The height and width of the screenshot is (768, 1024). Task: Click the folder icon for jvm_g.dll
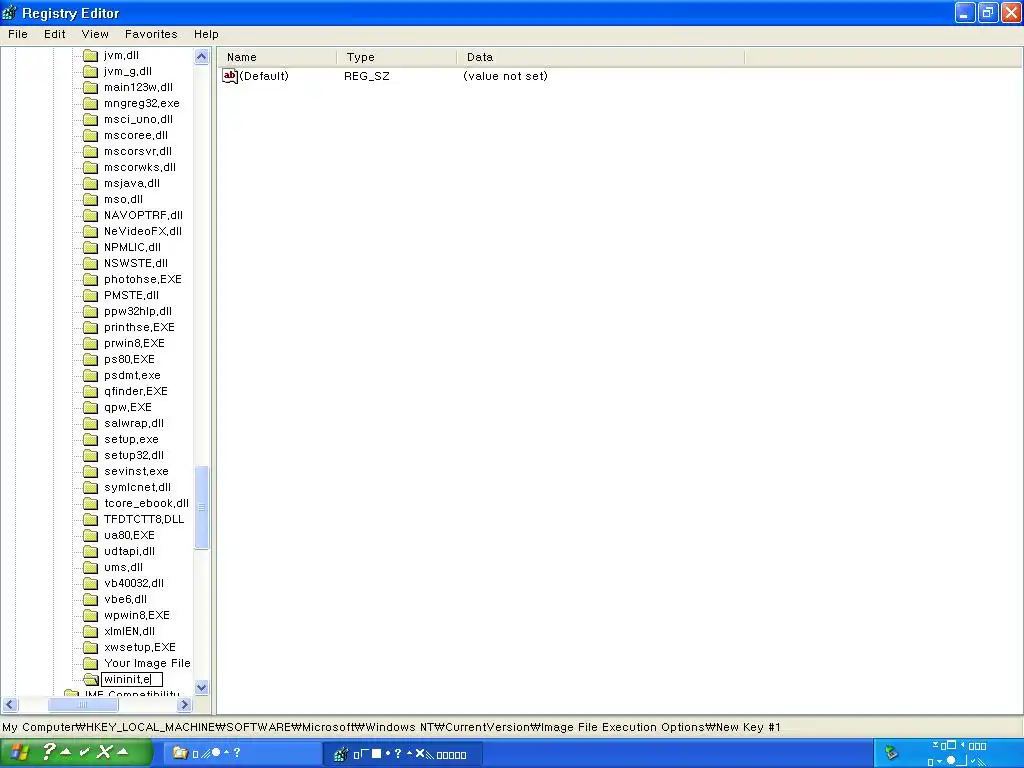point(91,71)
